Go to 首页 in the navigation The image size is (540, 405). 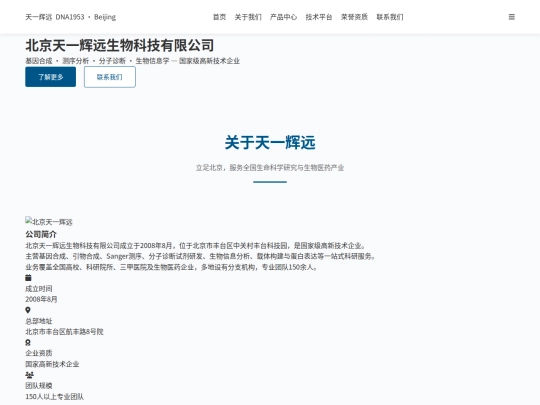[x=219, y=17]
